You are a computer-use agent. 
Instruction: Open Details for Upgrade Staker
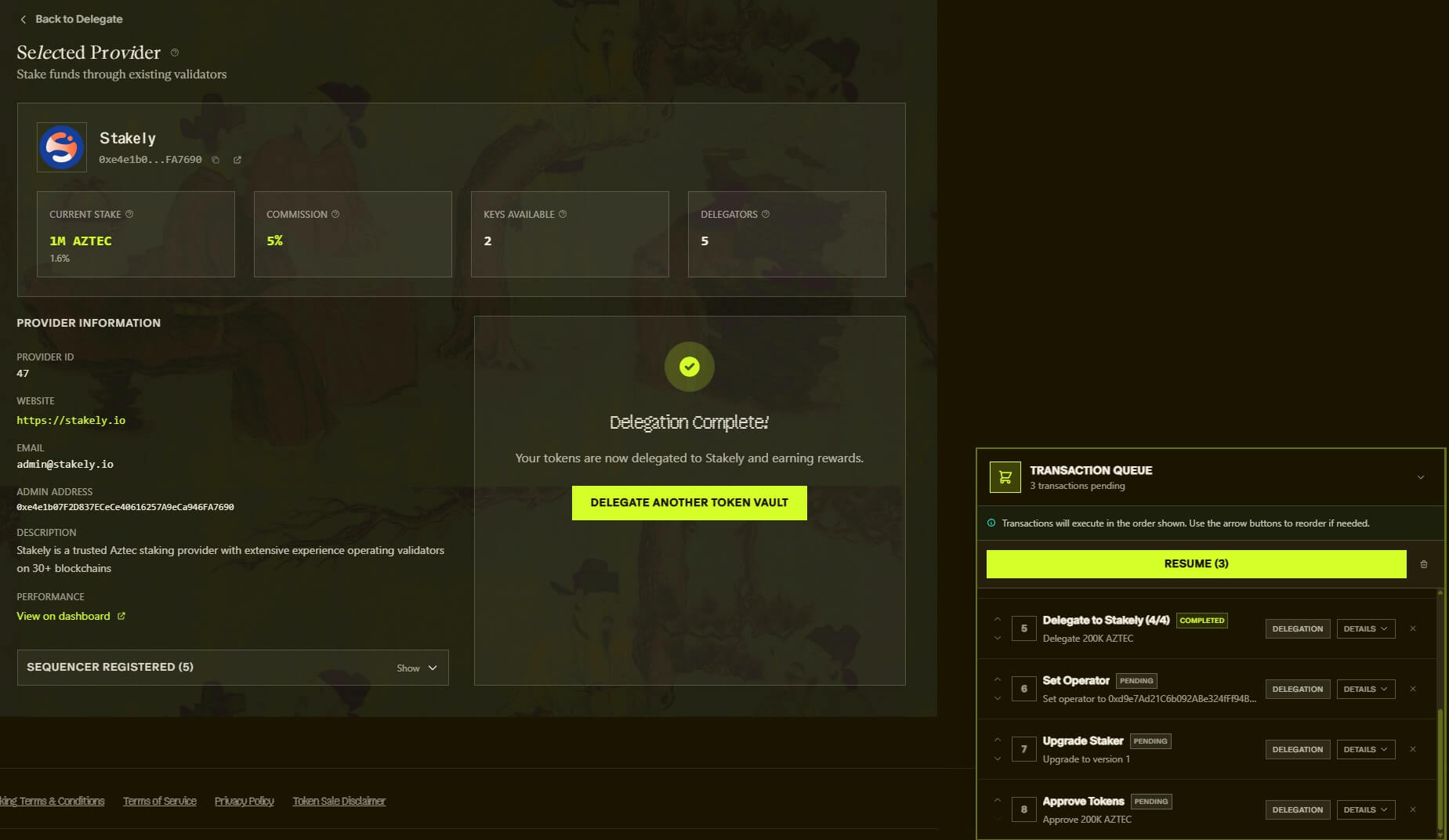(x=1364, y=748)
